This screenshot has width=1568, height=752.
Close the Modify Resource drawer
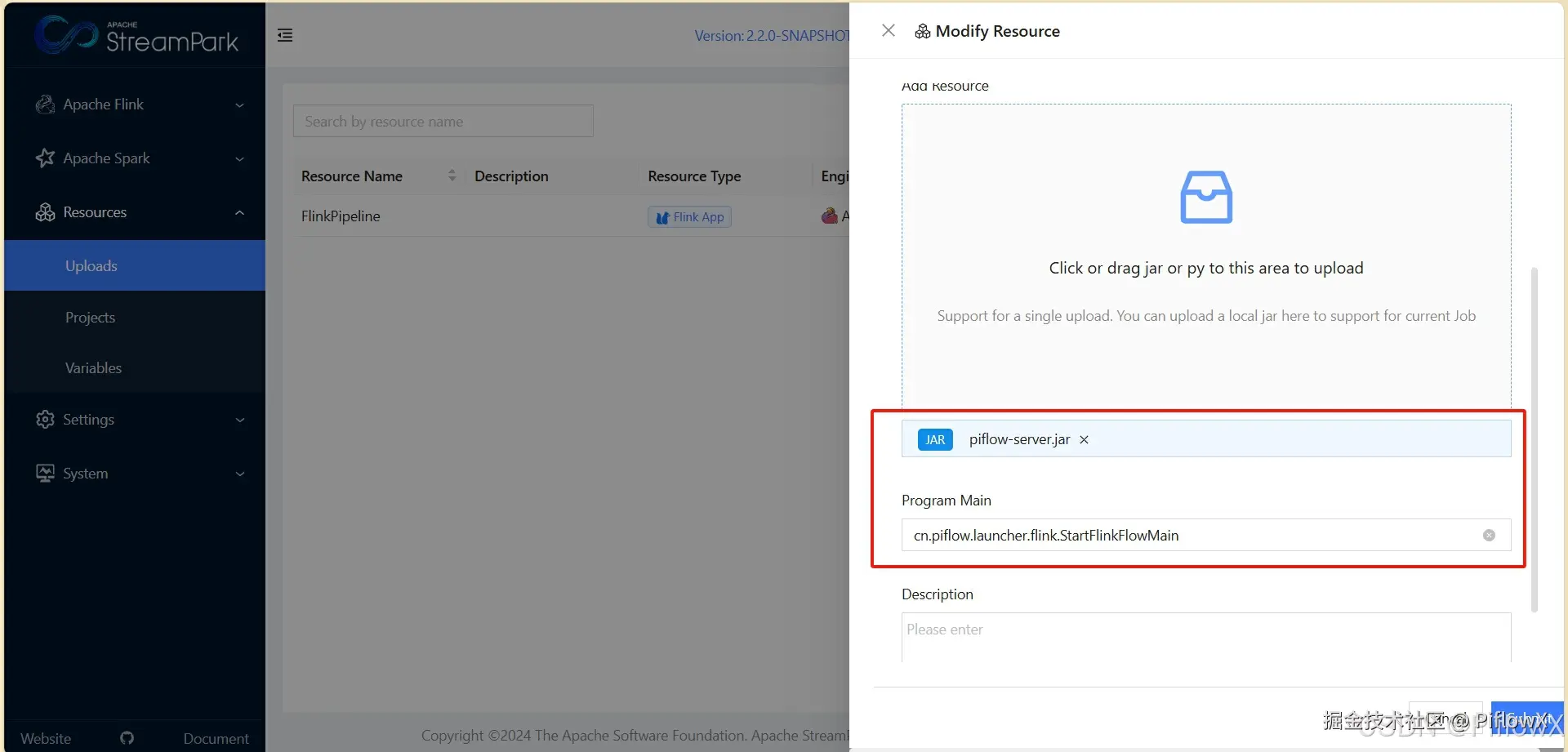[x=889, y=30]
